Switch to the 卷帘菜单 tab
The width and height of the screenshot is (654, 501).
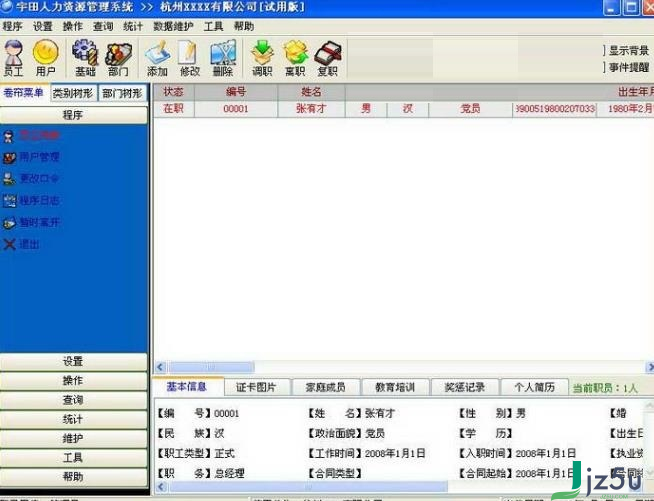click(24, 93)
